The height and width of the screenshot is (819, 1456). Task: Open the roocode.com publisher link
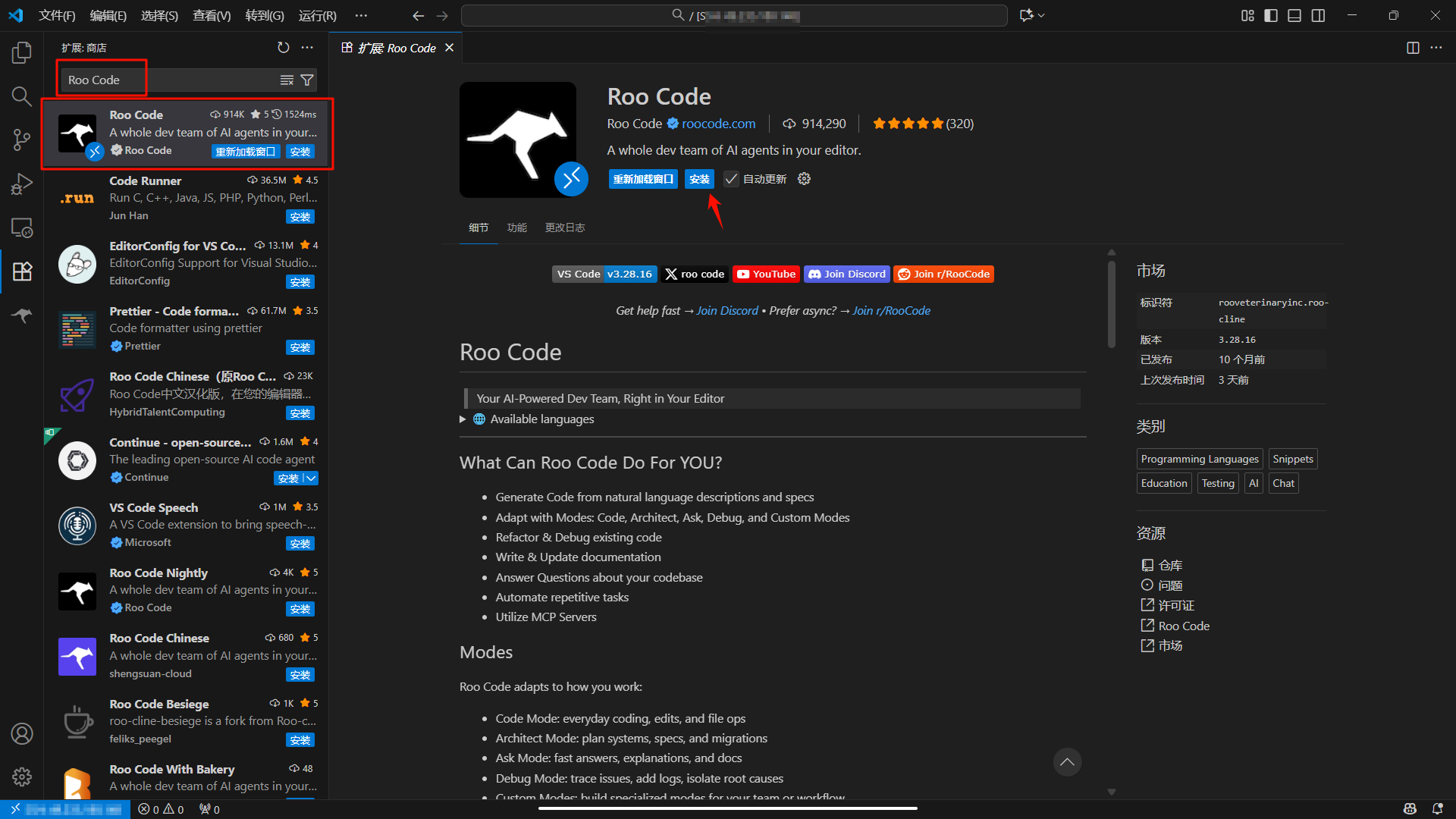click(718, 124)
